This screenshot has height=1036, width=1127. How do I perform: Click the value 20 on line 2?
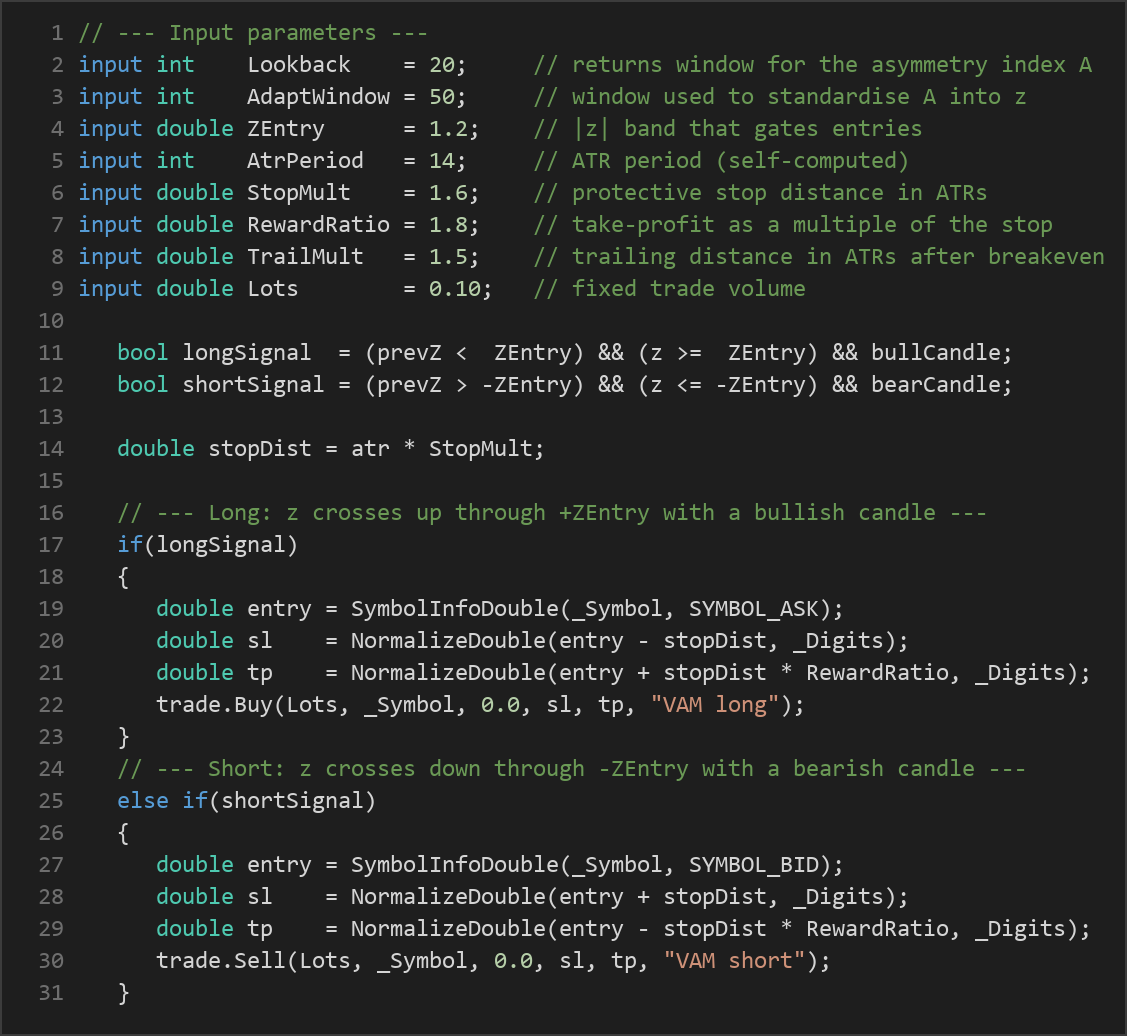pos(442,65)
